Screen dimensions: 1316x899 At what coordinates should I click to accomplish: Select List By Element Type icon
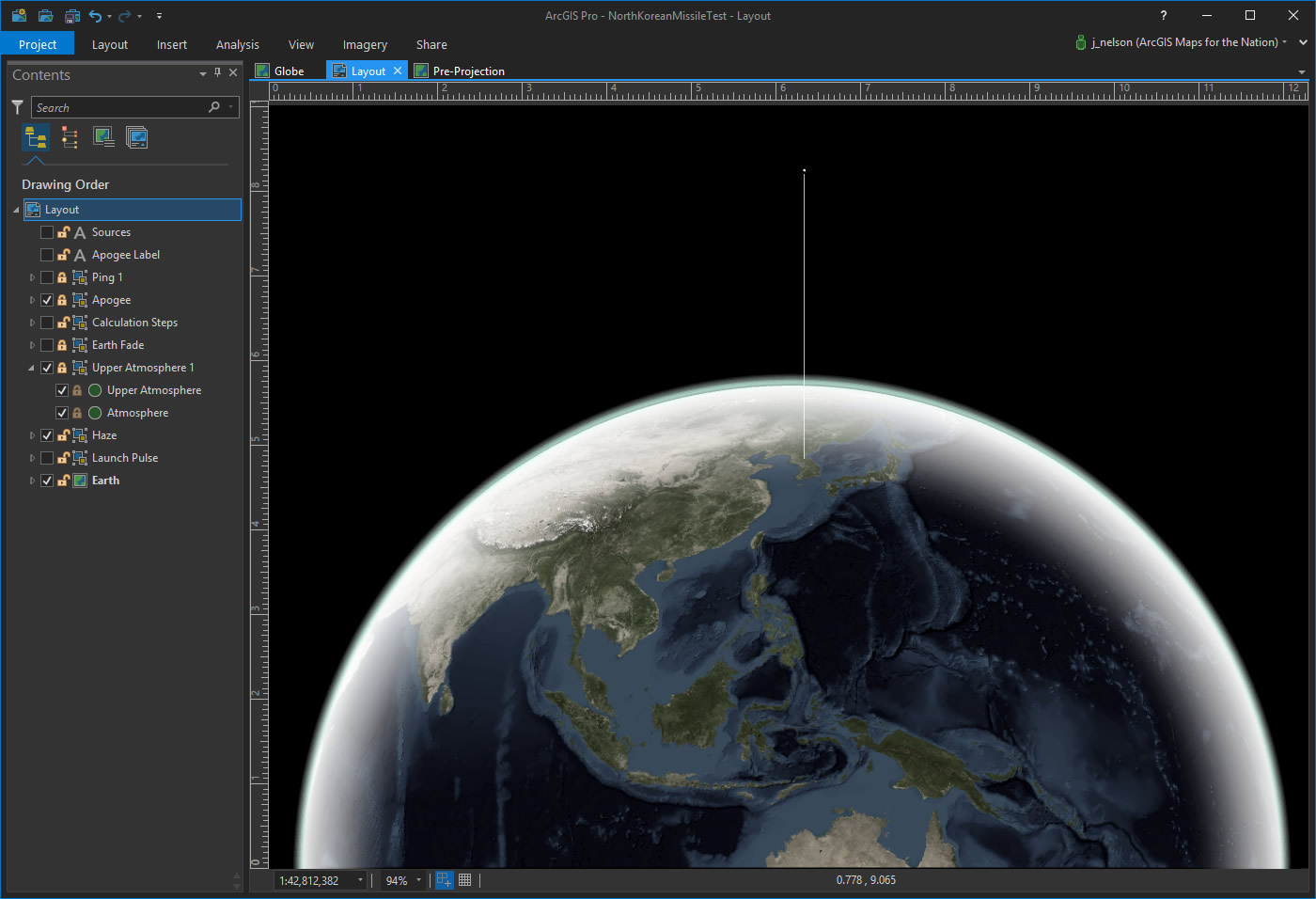[x=70, y=138]
